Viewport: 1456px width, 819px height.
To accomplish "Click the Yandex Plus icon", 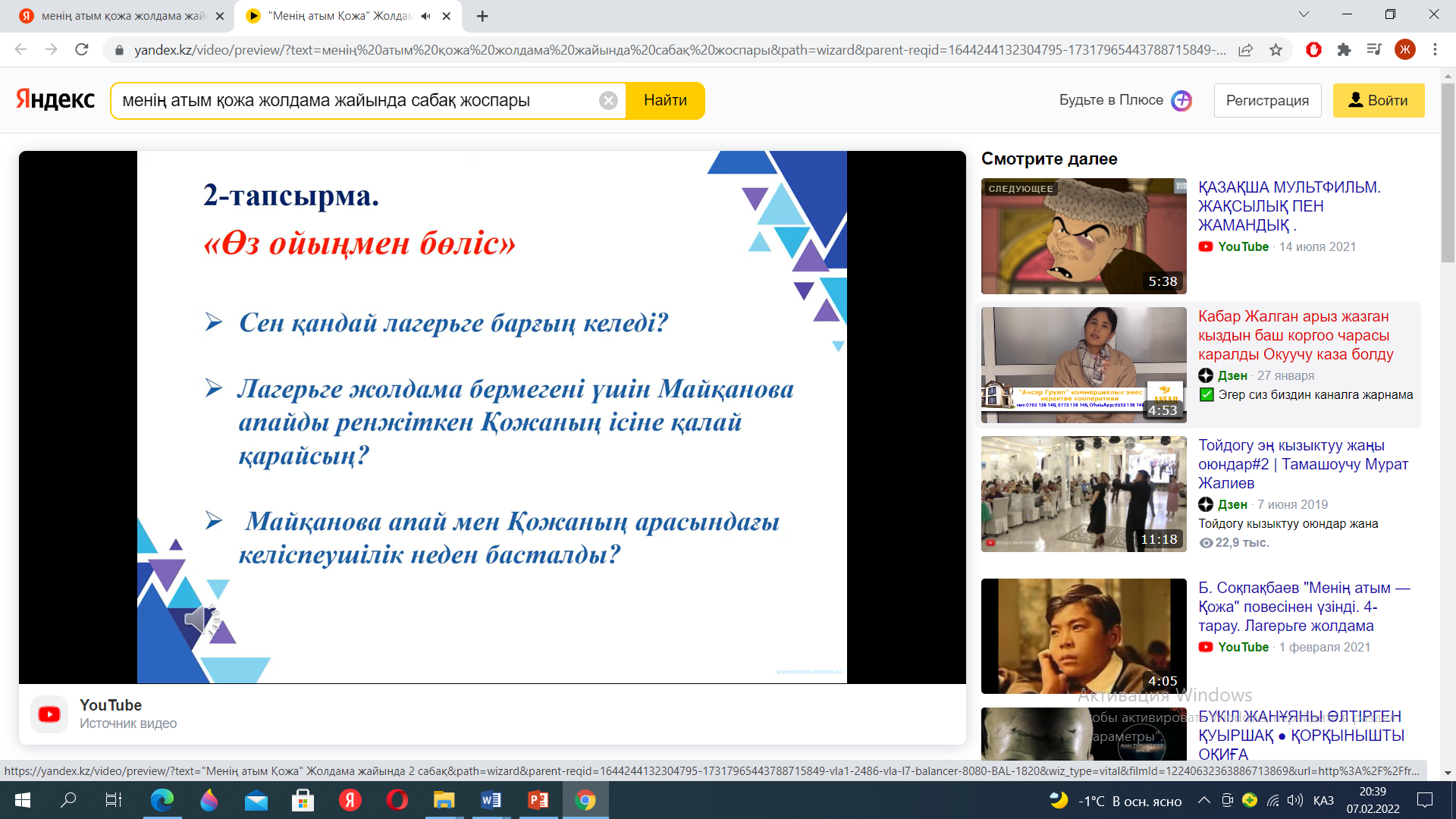I will pos(1181,101).
